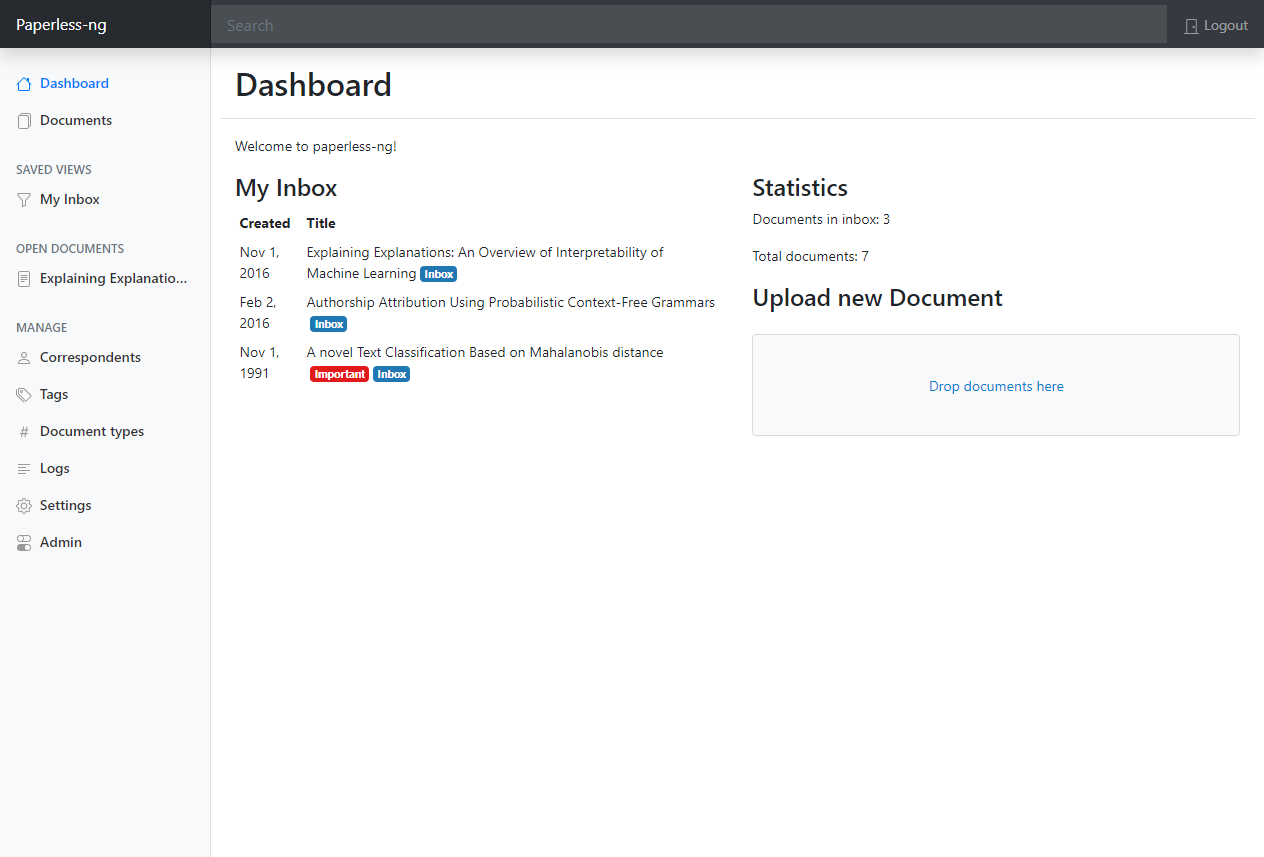Open the Explaining Explanations document row

pos(484,253)
